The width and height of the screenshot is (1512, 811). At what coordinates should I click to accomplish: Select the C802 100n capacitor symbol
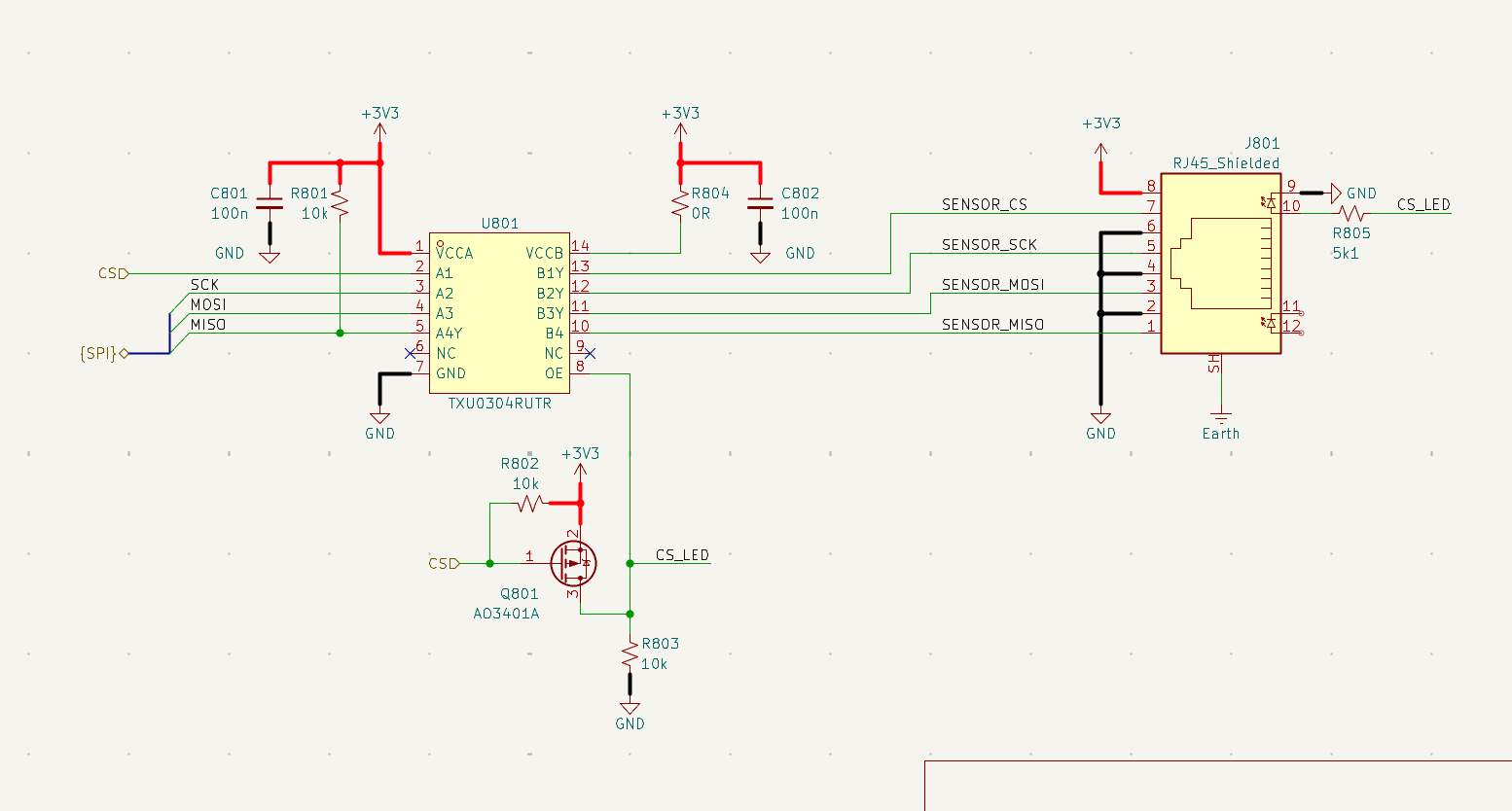click(x=760, y=204)
